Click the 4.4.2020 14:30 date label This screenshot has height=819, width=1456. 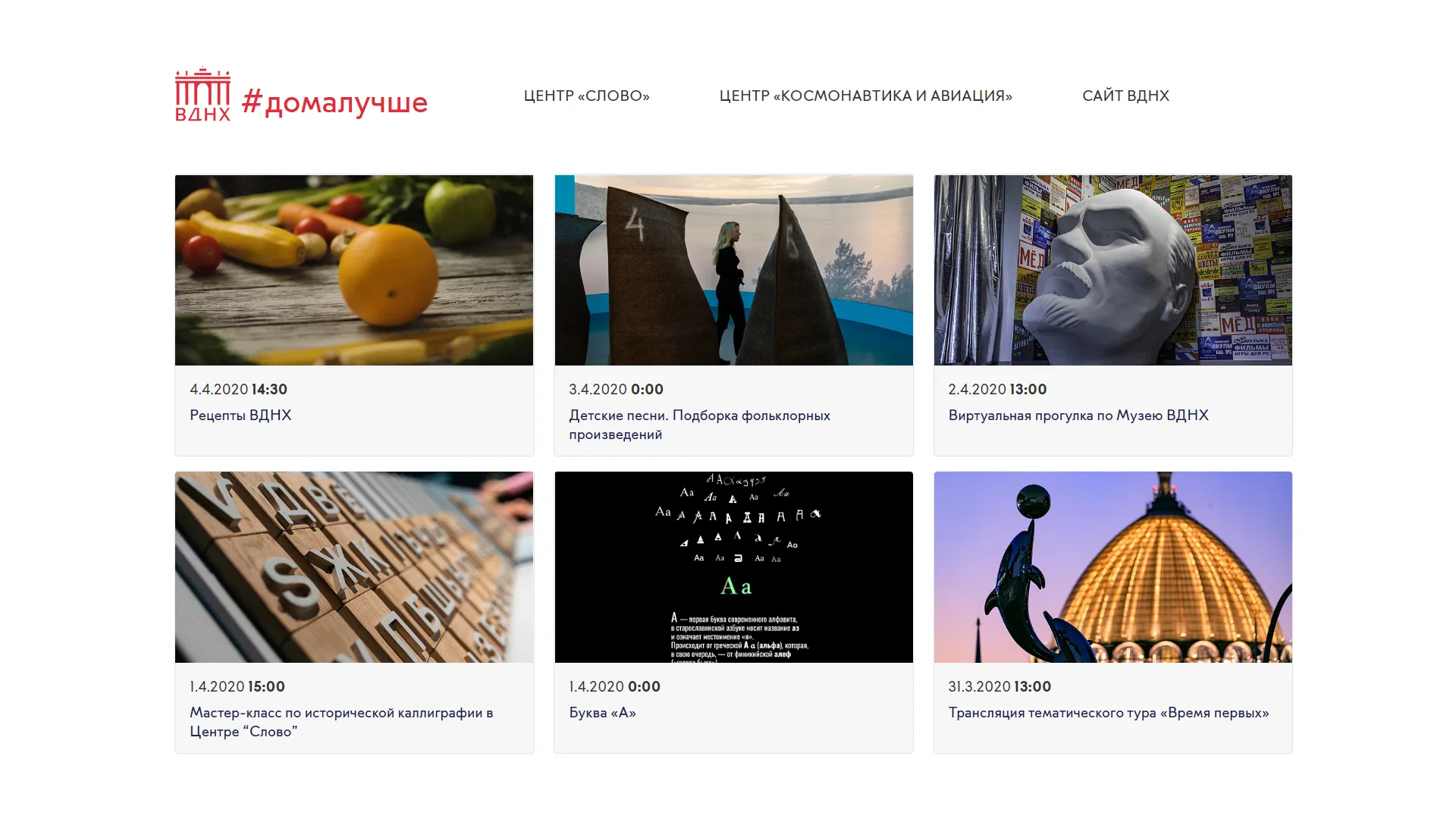[x=238, y=389]
